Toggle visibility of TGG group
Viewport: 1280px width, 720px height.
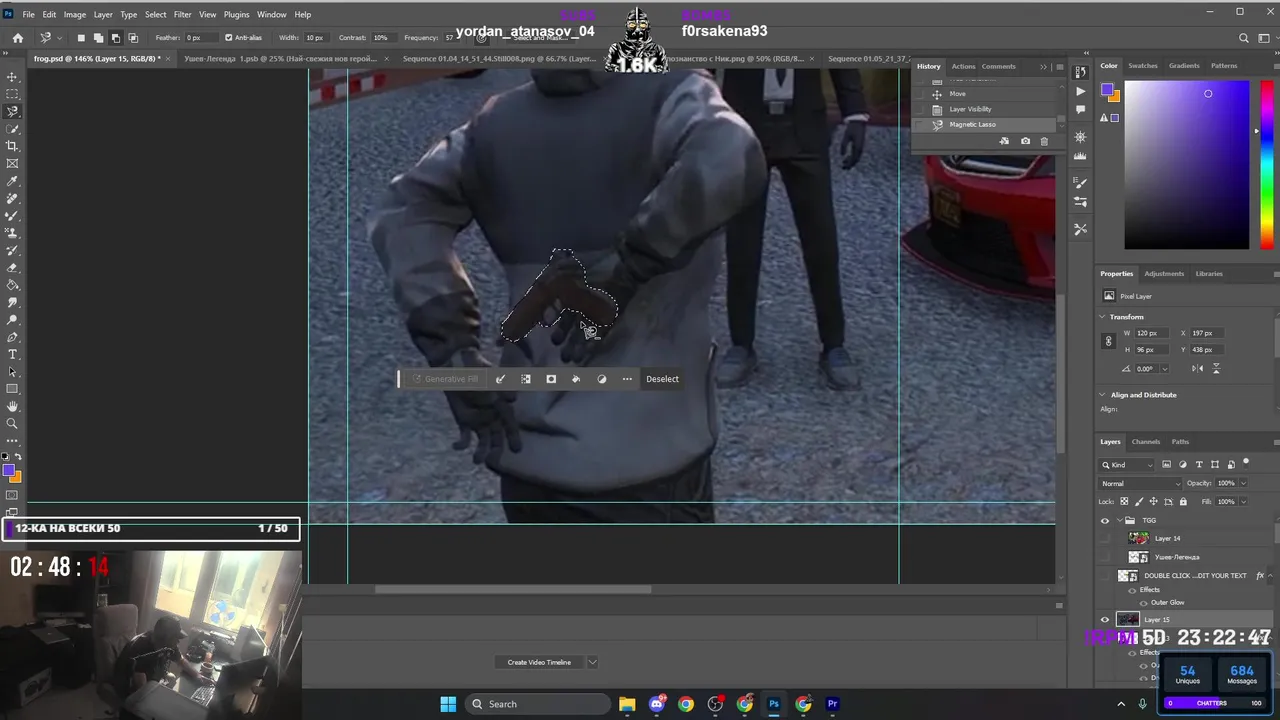[x=1105, y=520]
